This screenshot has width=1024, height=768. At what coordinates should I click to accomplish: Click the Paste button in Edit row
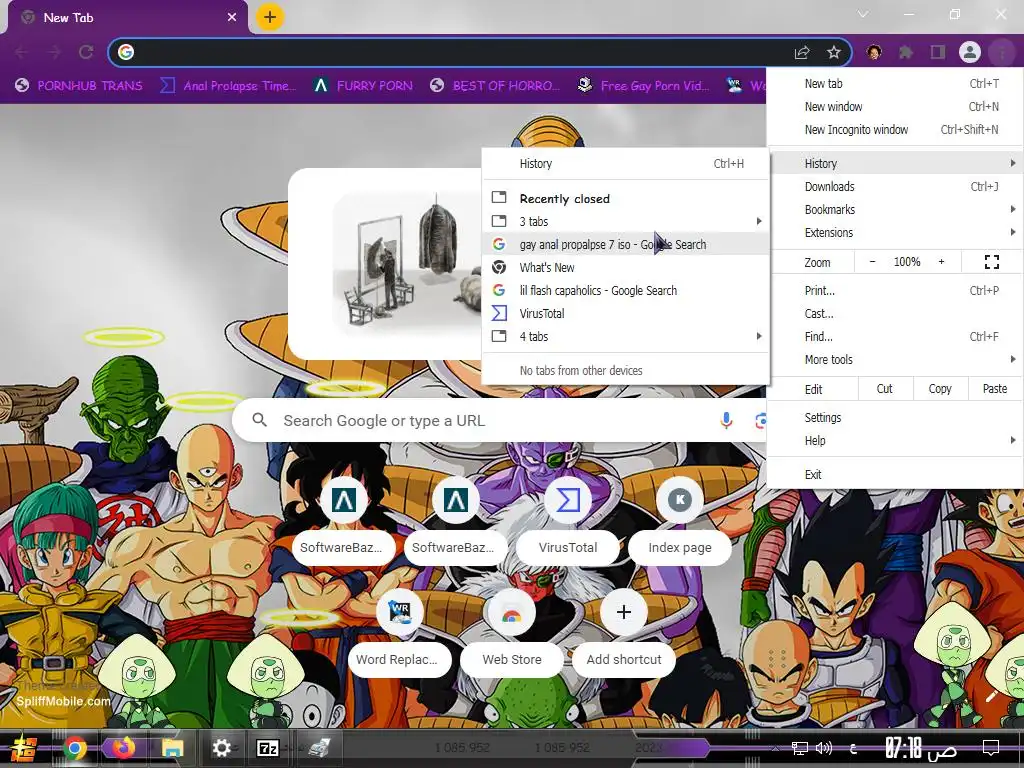(x=995, y=389)
